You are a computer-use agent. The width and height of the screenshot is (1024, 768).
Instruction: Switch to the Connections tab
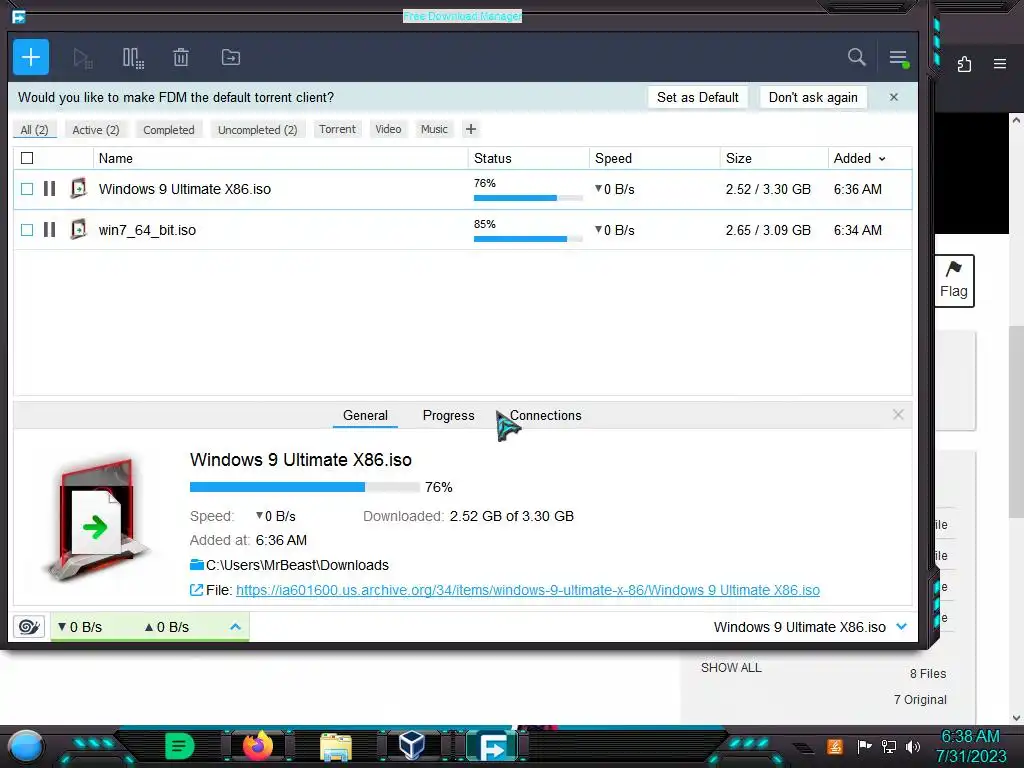[x=545, y=415]
